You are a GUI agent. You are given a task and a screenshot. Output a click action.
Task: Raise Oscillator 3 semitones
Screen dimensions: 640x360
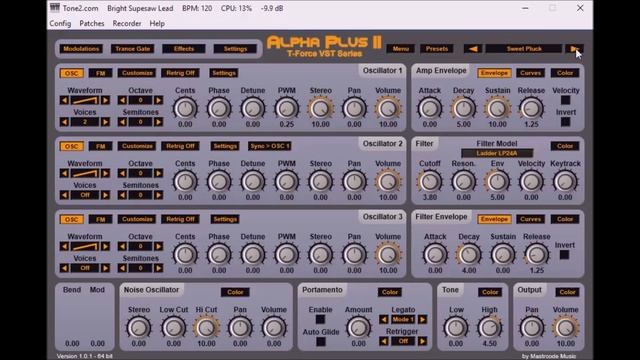pyautogui.click(x=158, y=268)
